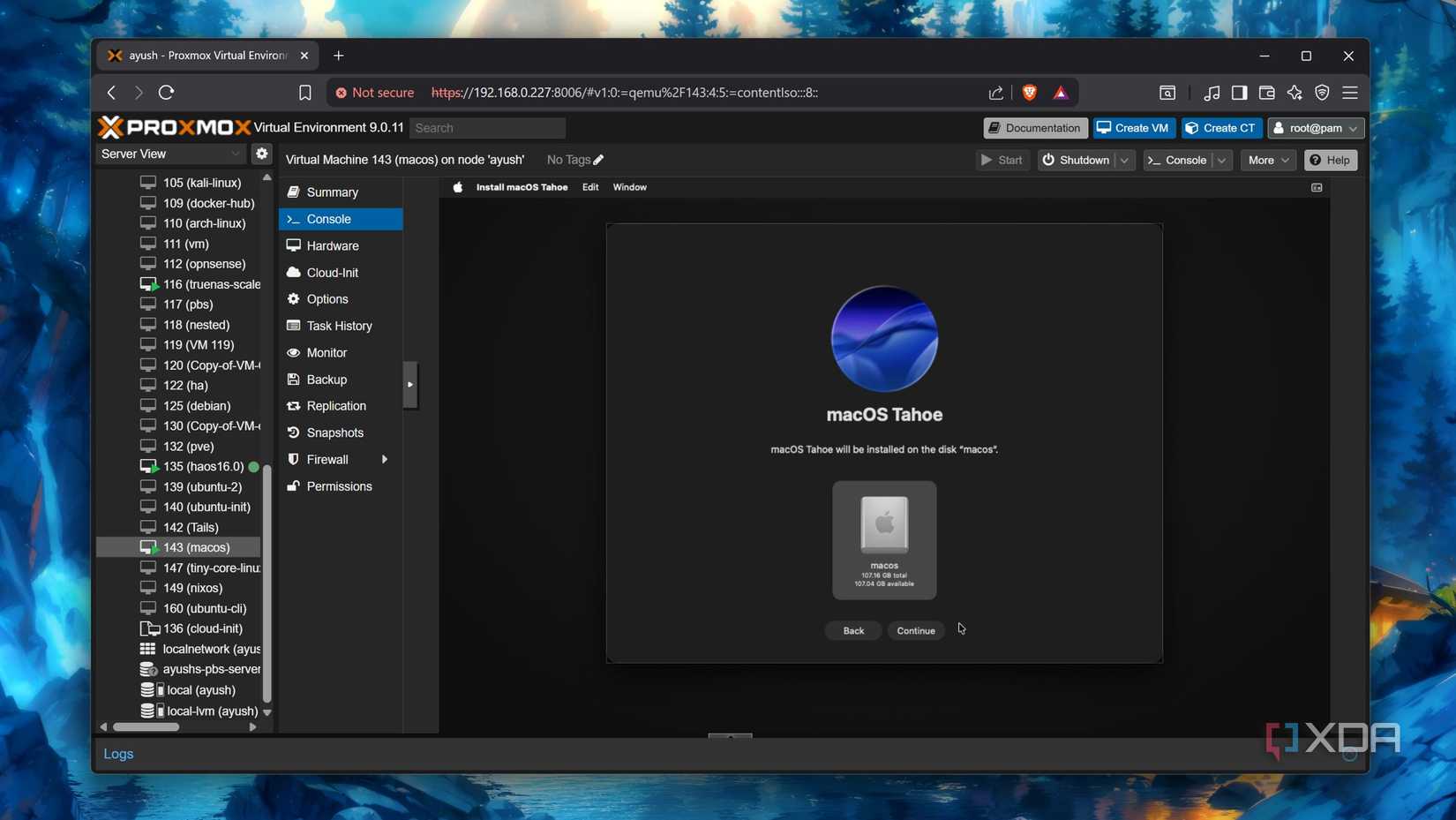
Task: Click the Proxmox search field
Action: (x=487, y=128)
